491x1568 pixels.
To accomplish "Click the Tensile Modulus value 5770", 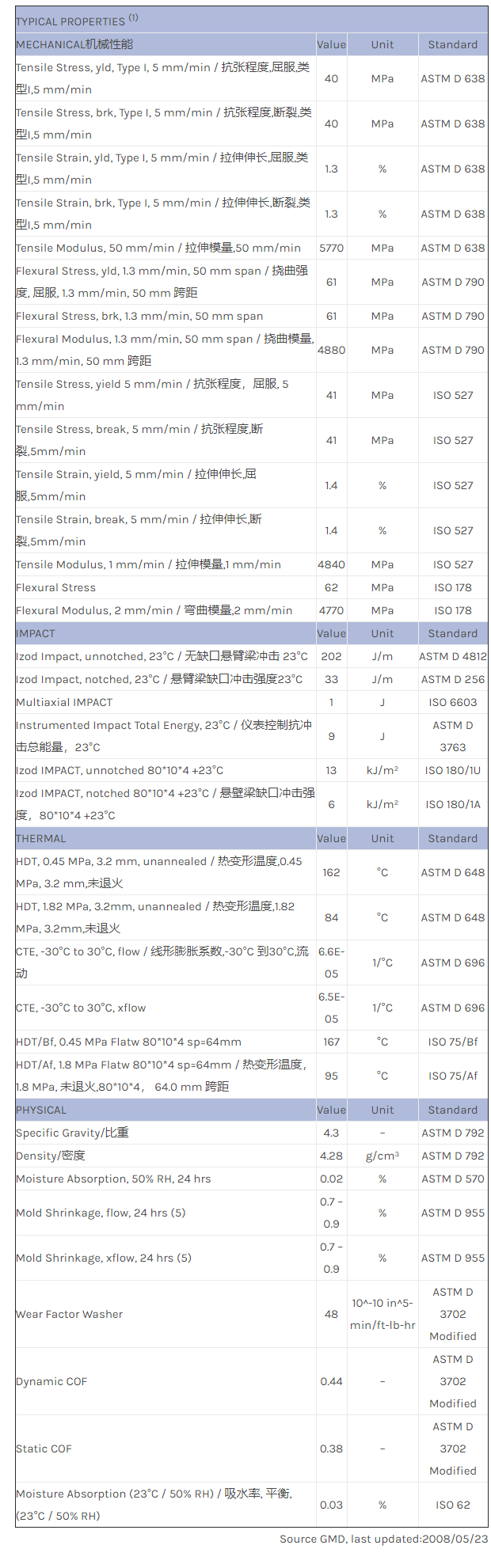I will tap(331, 248).
